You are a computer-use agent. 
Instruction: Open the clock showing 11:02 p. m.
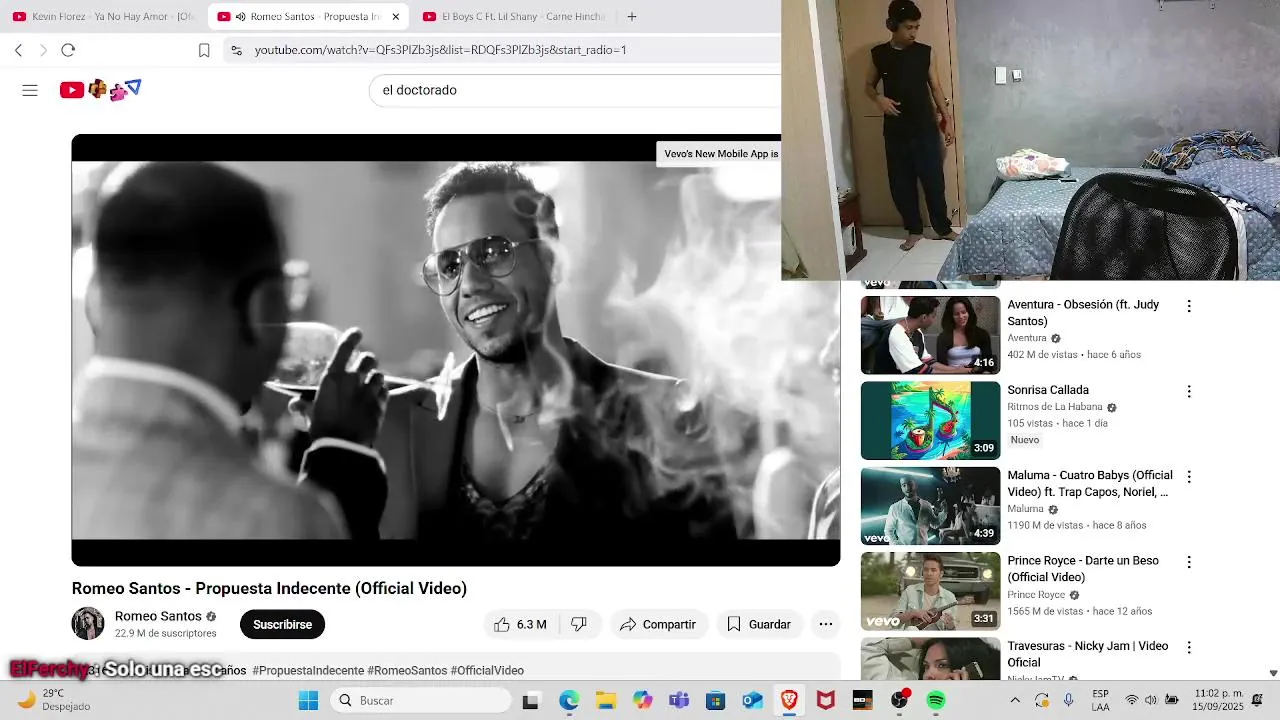[1217, 700]
